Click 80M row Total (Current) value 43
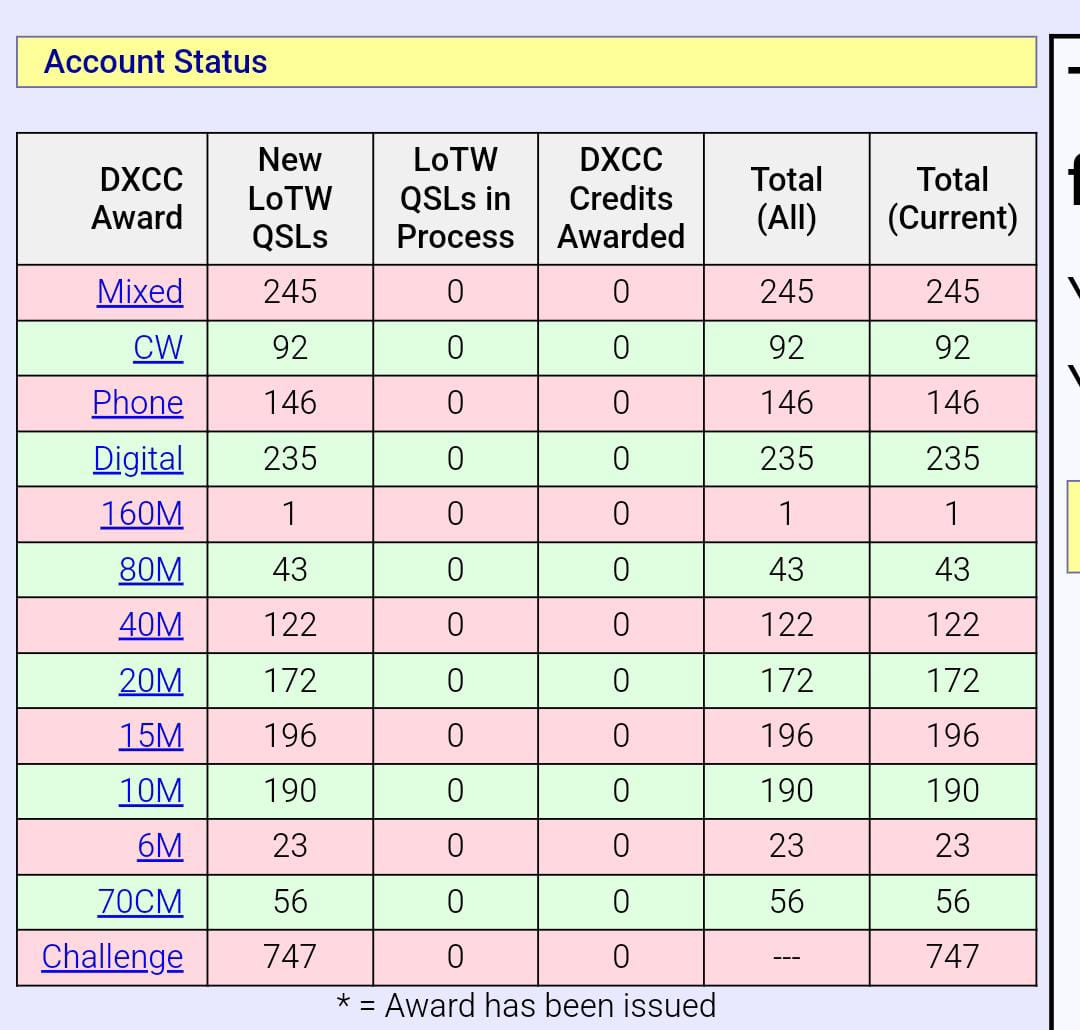This screenshot has height=1030, width=1080. (953, 570)
